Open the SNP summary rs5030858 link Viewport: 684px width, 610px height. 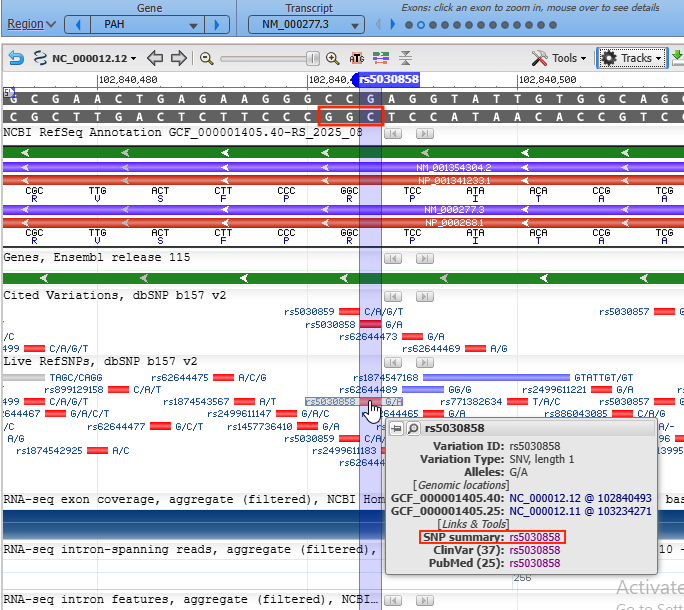[535, 537]
